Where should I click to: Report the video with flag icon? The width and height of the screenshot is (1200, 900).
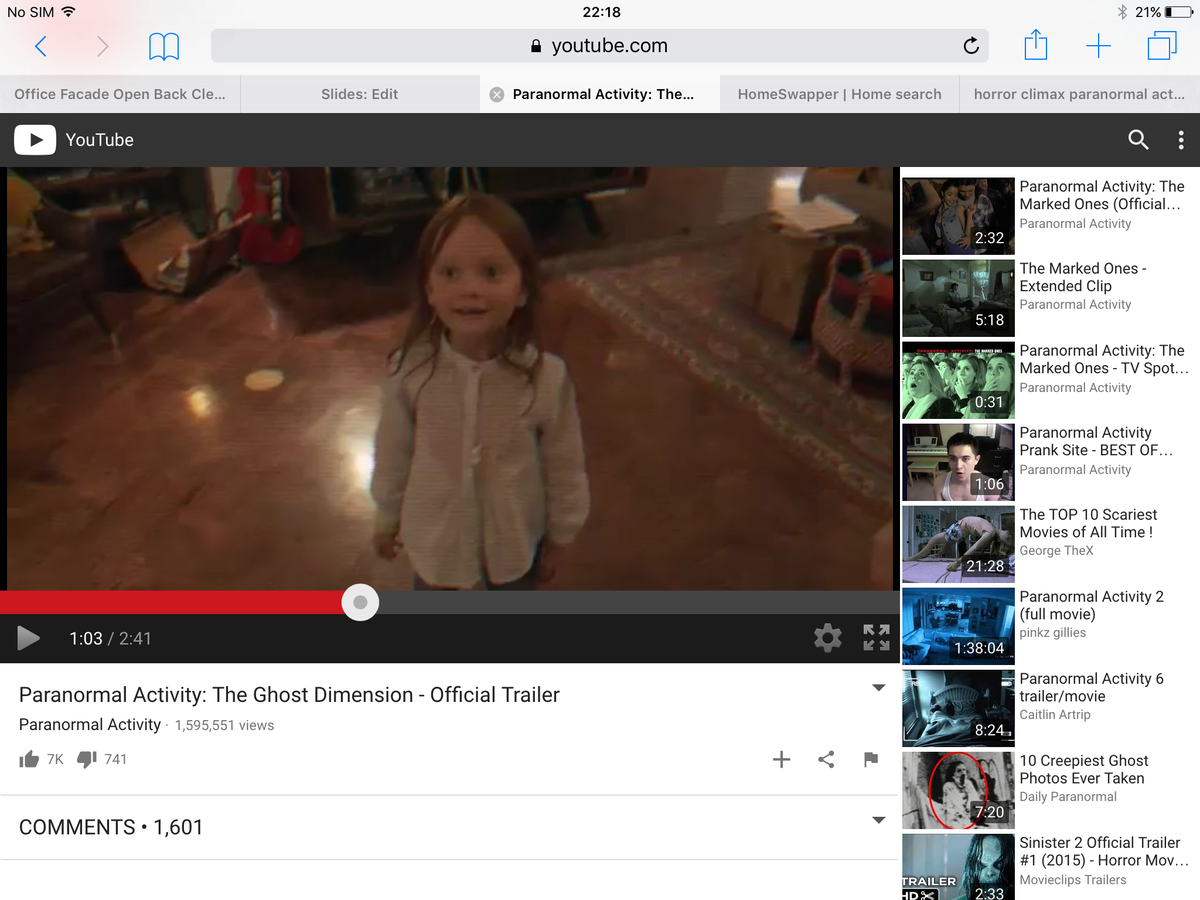click(871, 760)
